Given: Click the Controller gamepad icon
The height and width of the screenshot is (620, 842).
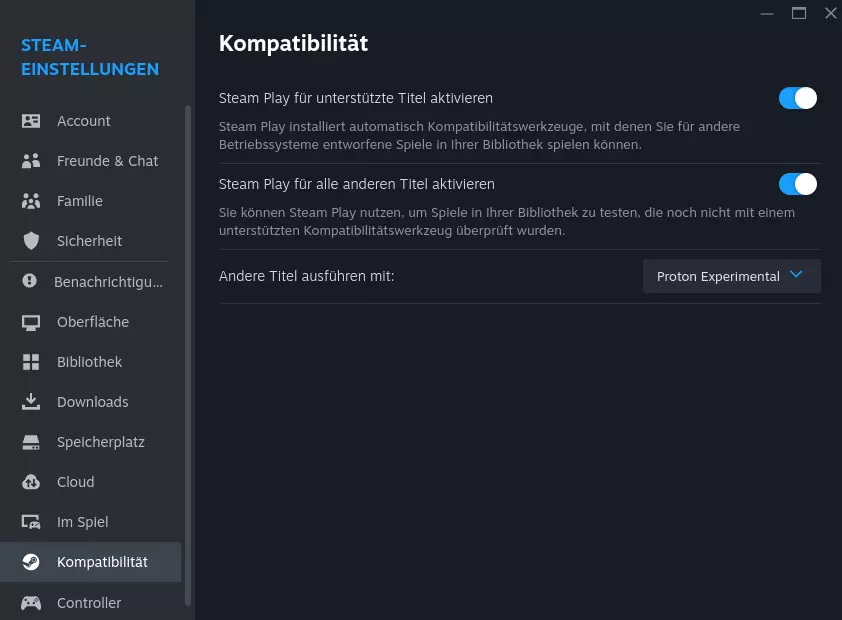Looking at the screenshot, I should [x=31, y=603].
